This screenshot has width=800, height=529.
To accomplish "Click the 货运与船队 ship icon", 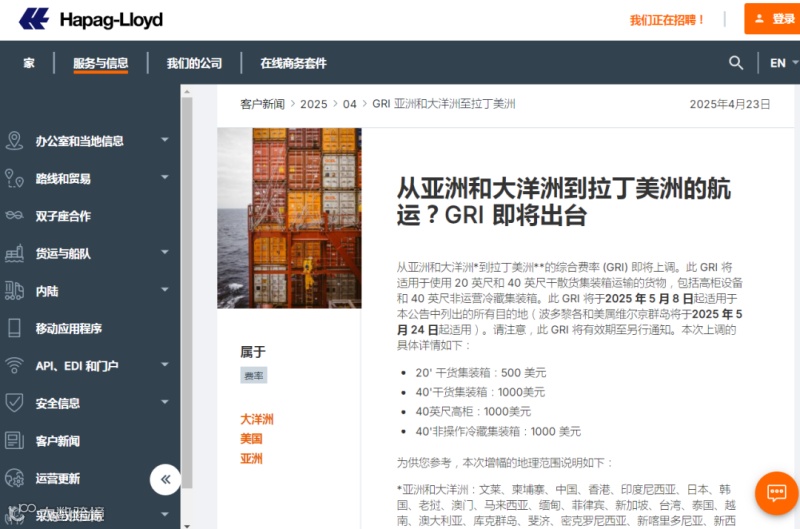I will point(14,253).
